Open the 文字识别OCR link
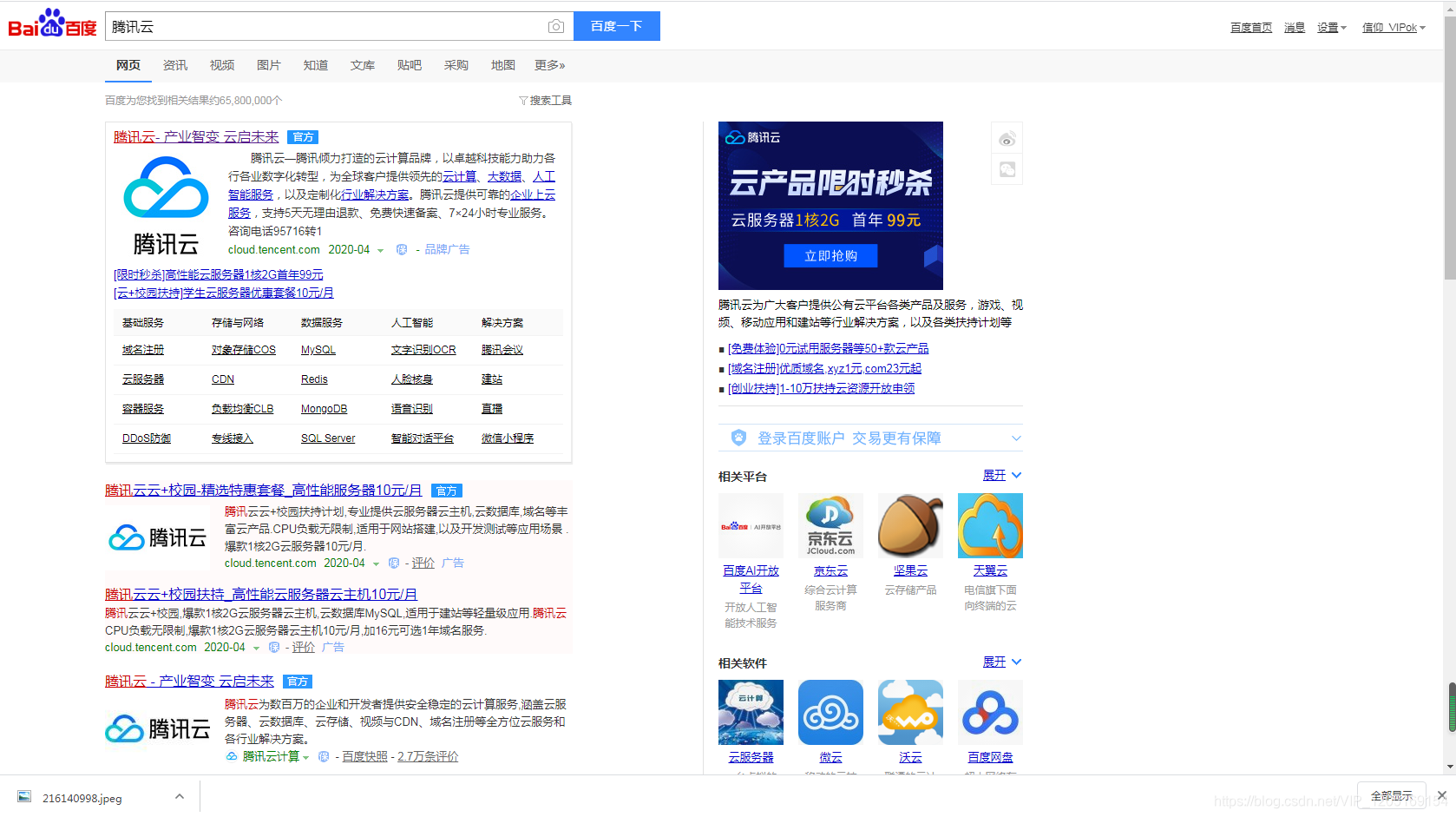This screenshot has height=817, width=1456. tap(423, 350)
